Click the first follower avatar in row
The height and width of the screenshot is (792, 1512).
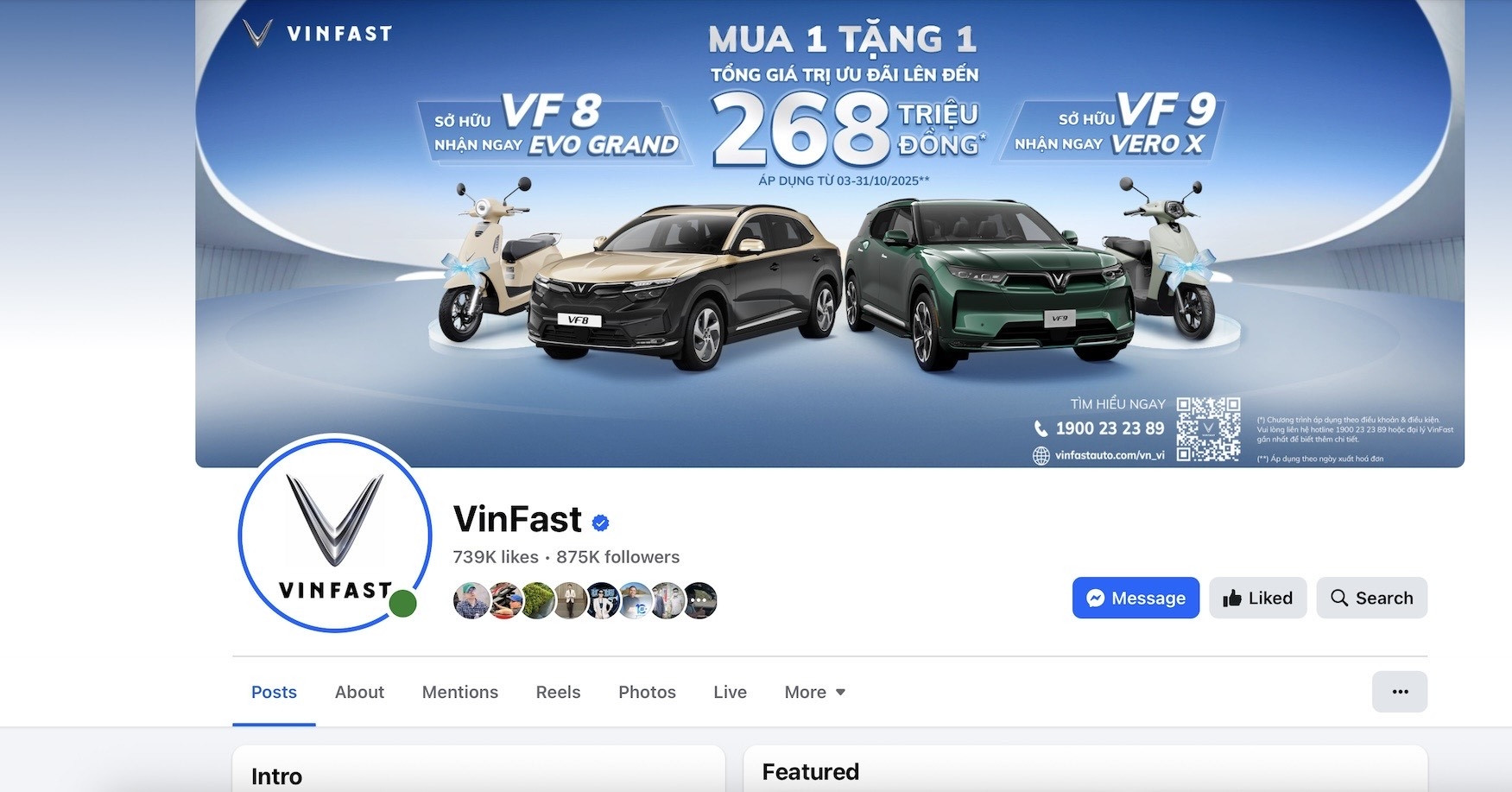point(471,600)
